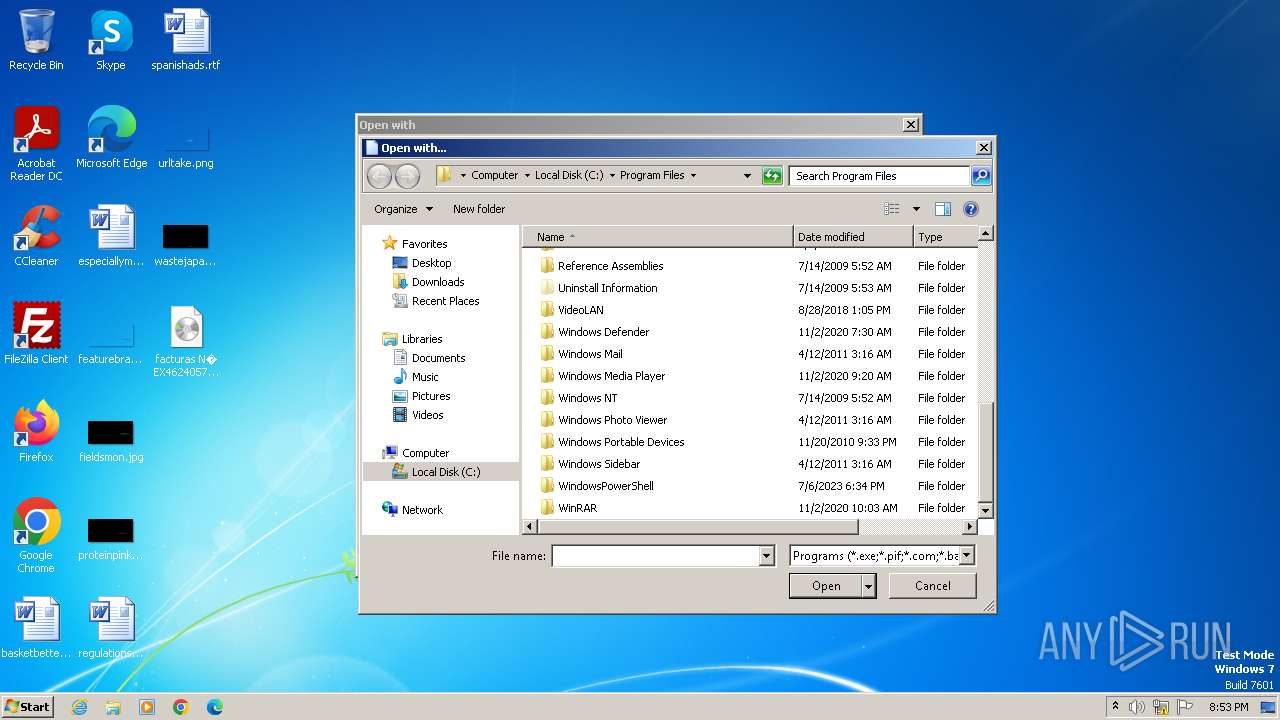Select the WindowsPowerShell folder
The image size is (1280, 720).
606,486
